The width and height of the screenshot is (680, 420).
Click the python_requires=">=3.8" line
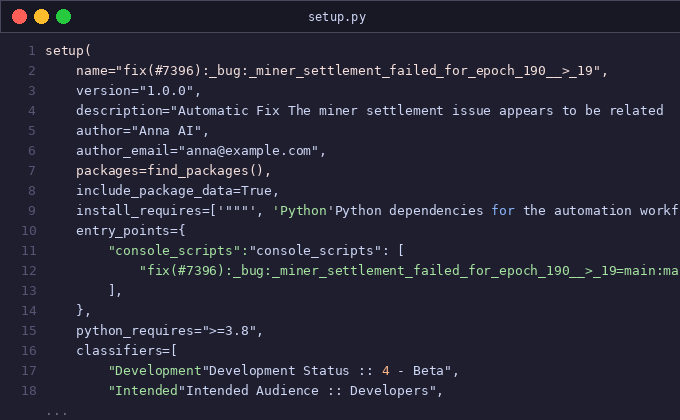[170, 330]
